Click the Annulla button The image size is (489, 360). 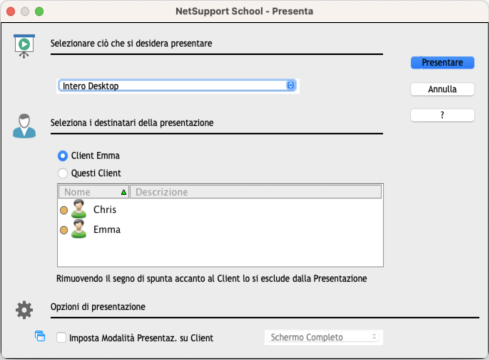point(442,89)
